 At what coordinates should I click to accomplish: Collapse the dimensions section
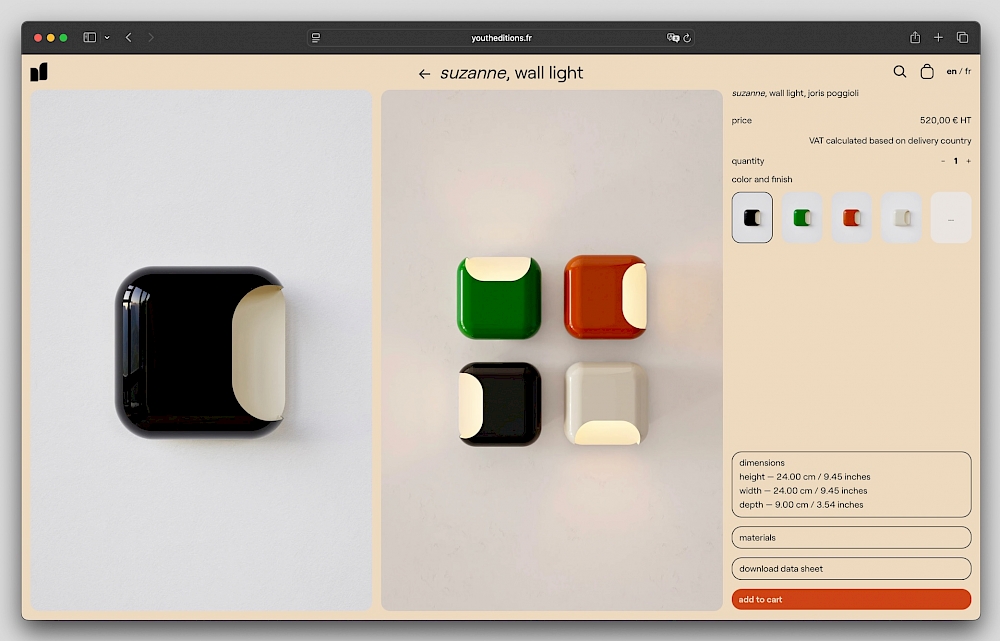(851, 463)
